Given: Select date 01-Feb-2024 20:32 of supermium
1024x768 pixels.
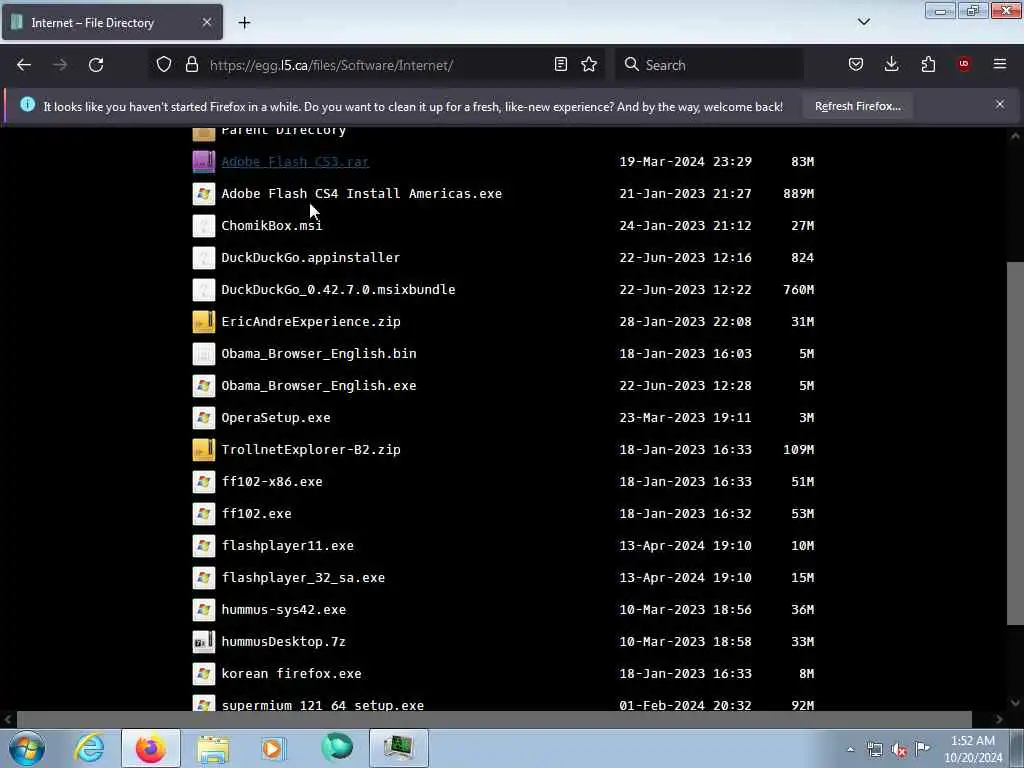Looking at the screenshot, I should (x=685, y=705).
